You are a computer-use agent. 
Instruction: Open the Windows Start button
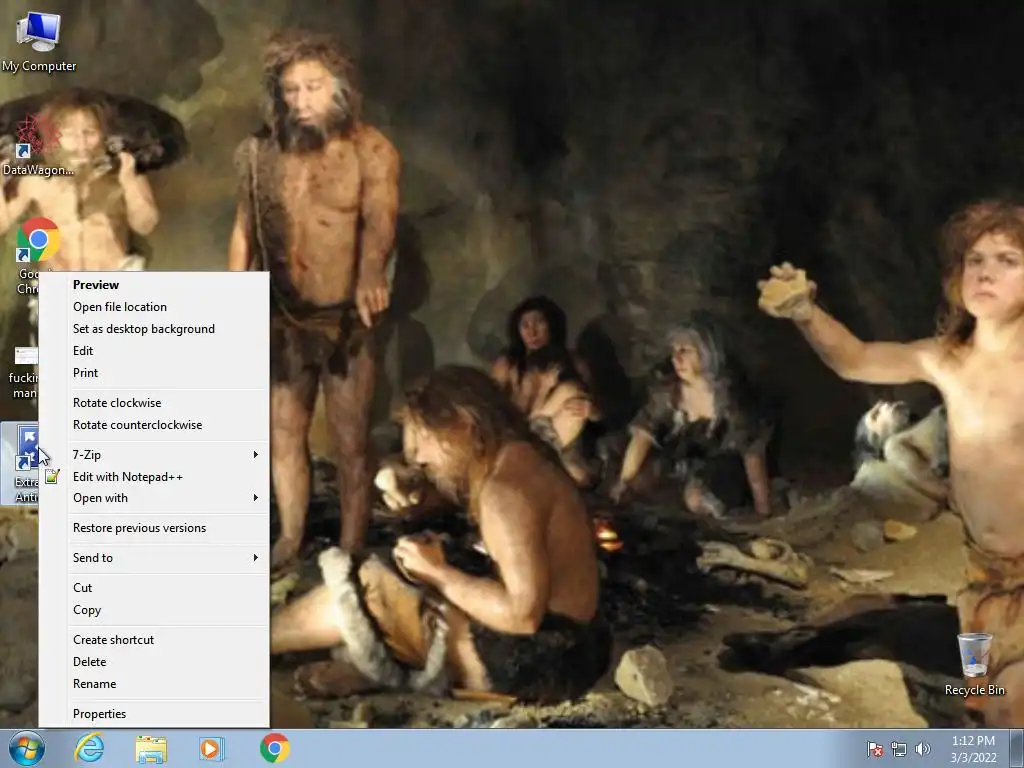coord(27,748)
